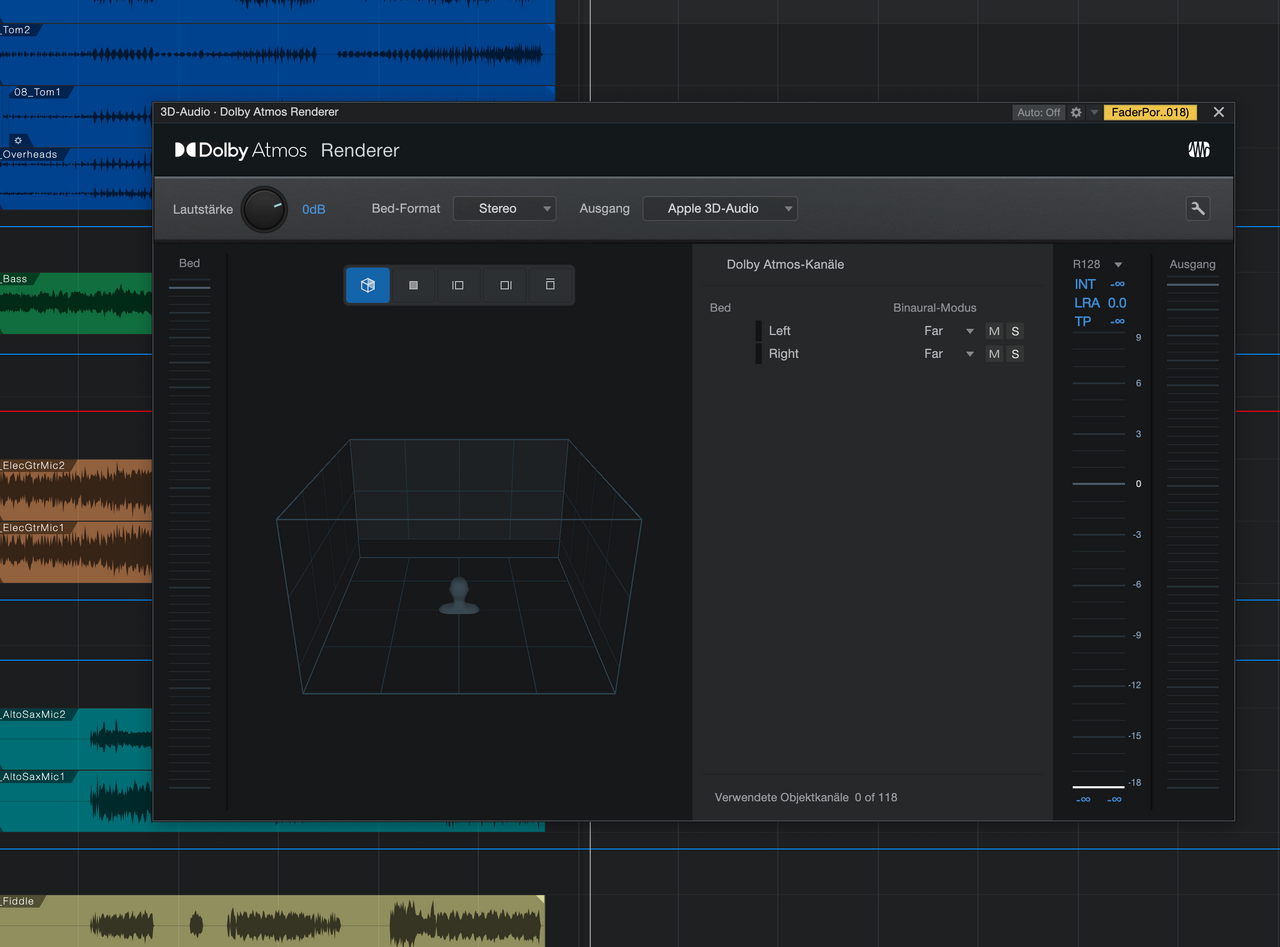Close the Dolby Atmos Renderer window
The width and height of the screenshot is (1280, 947).
coord(1218,112)
